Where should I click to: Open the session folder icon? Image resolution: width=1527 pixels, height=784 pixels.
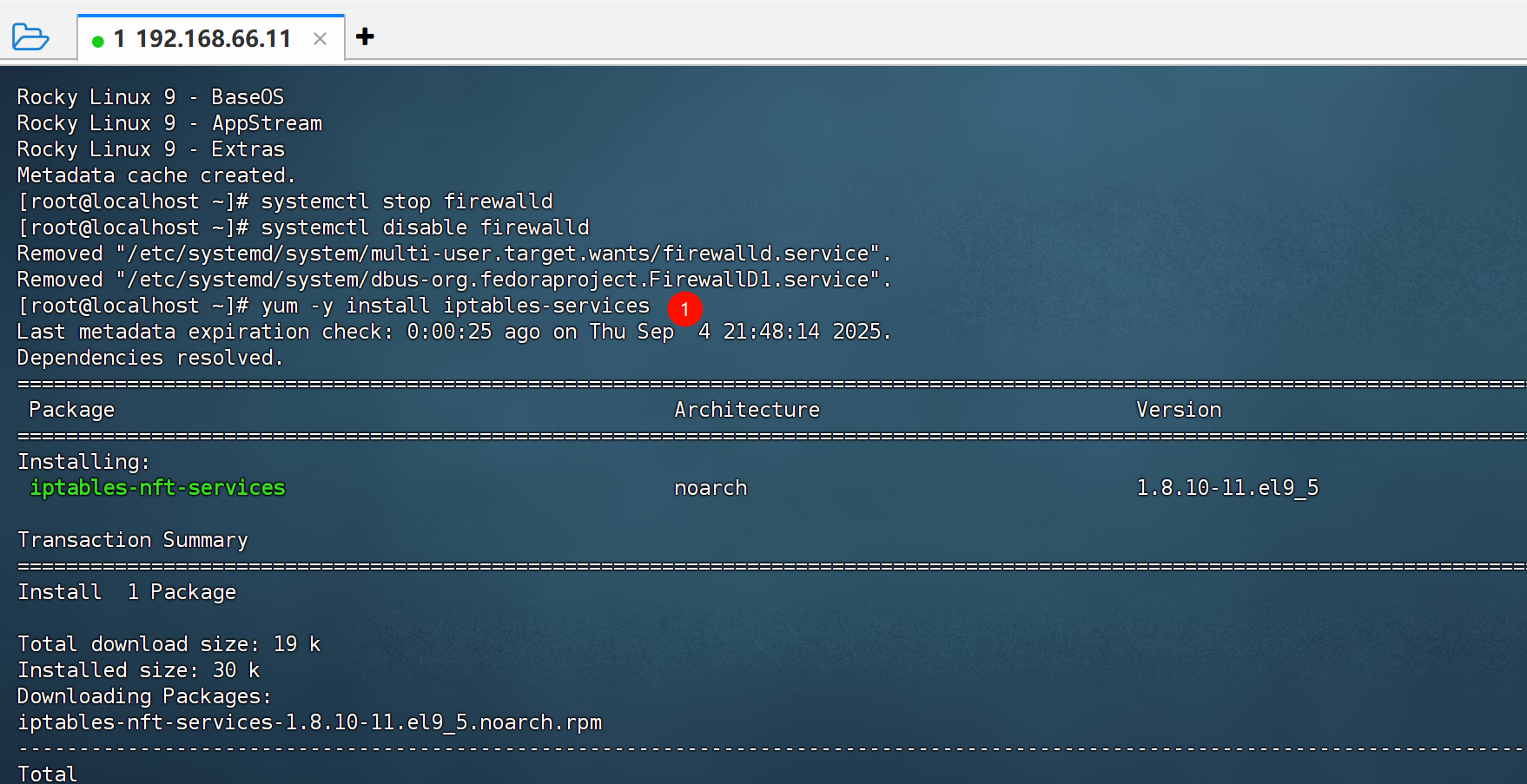pyautogui.click(x=30, y=37)
